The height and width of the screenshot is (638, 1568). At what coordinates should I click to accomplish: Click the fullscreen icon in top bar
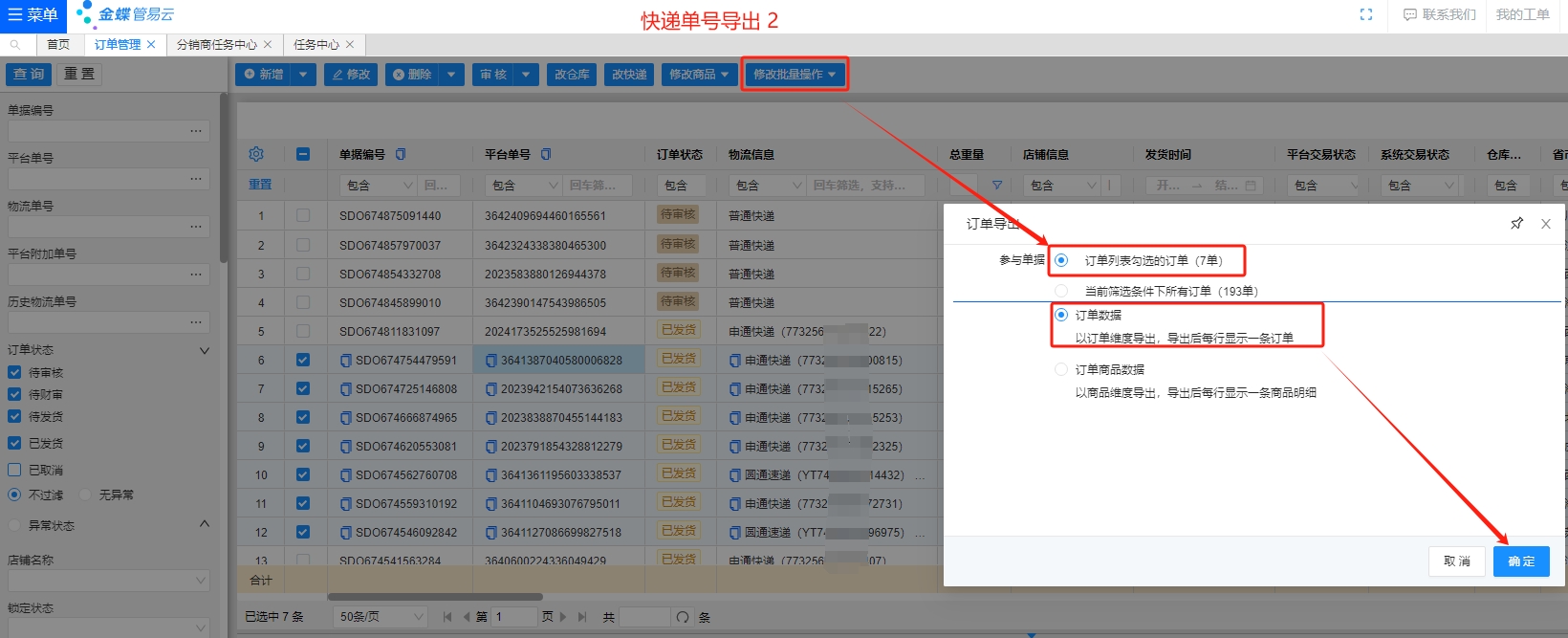(1365, 14)
